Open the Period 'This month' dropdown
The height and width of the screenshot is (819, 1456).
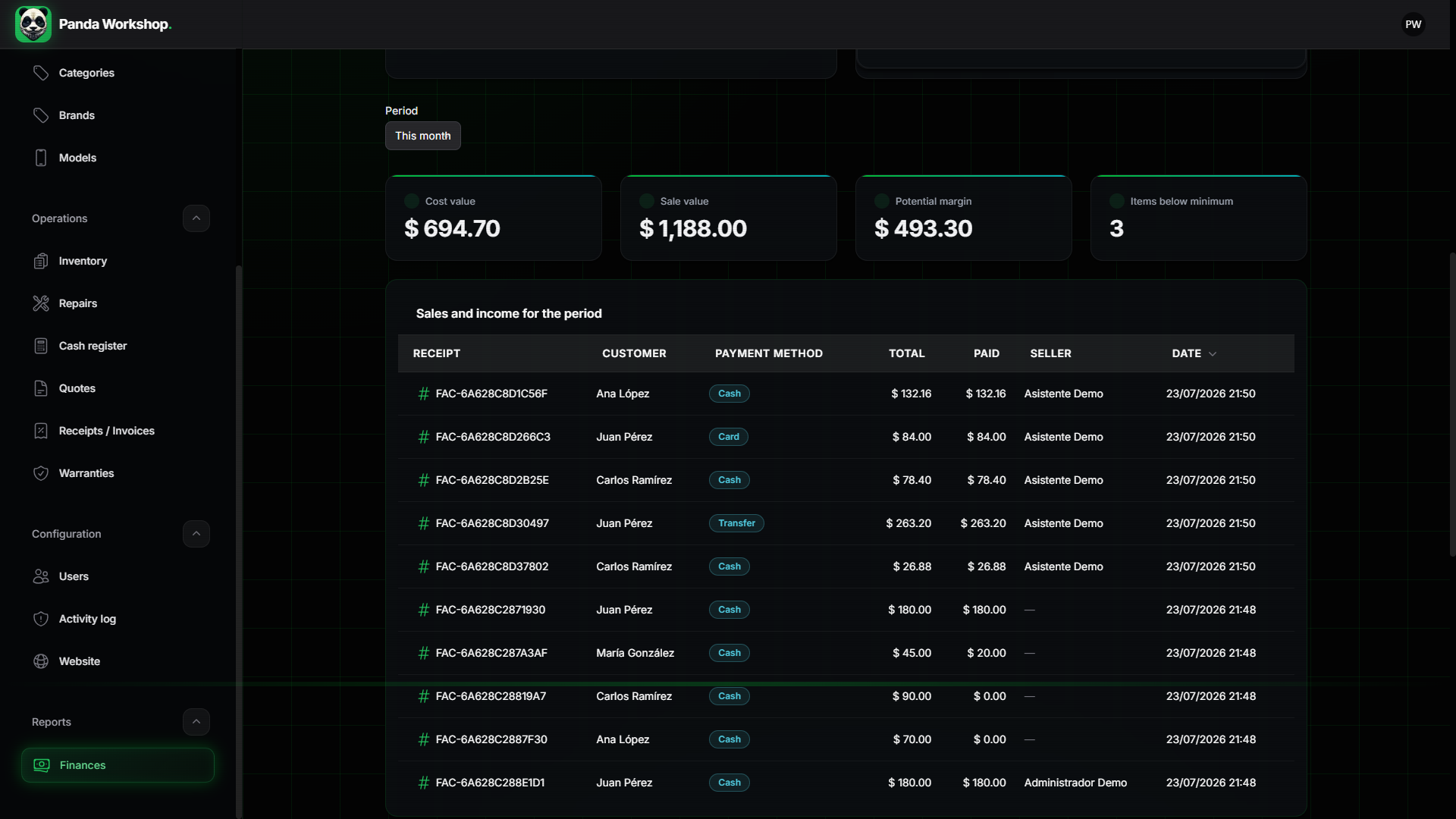click(423, 136)
